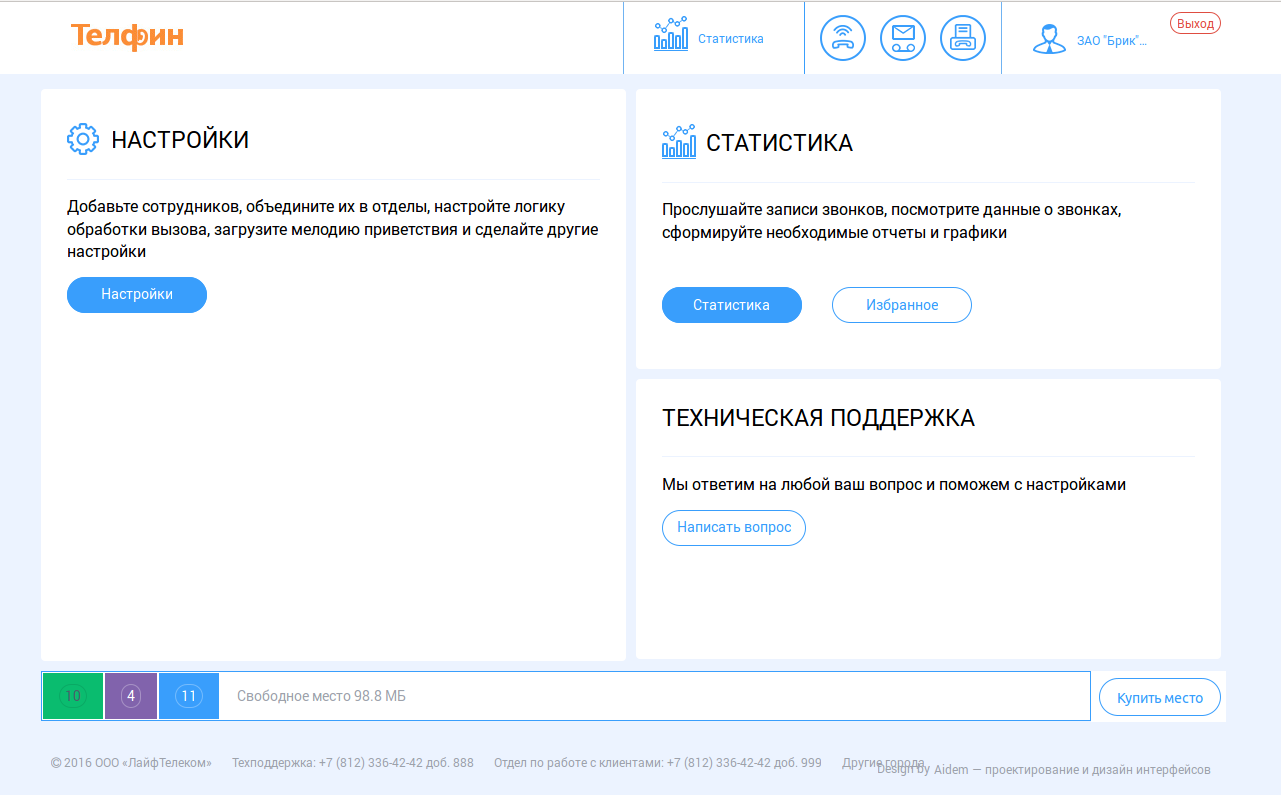The height and width of the screenshot is (795, 1281).
Task: Open the blue Настройки button
Action: click(x=137, y=295)
